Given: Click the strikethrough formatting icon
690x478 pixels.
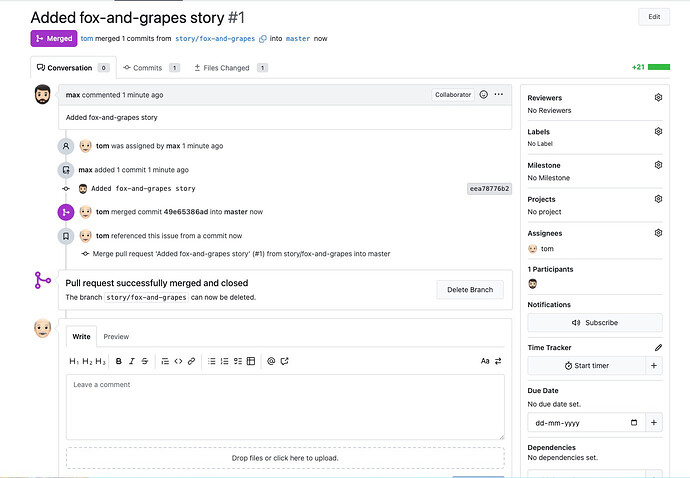Looking at the screenshot, I should [x=144, y=361].
